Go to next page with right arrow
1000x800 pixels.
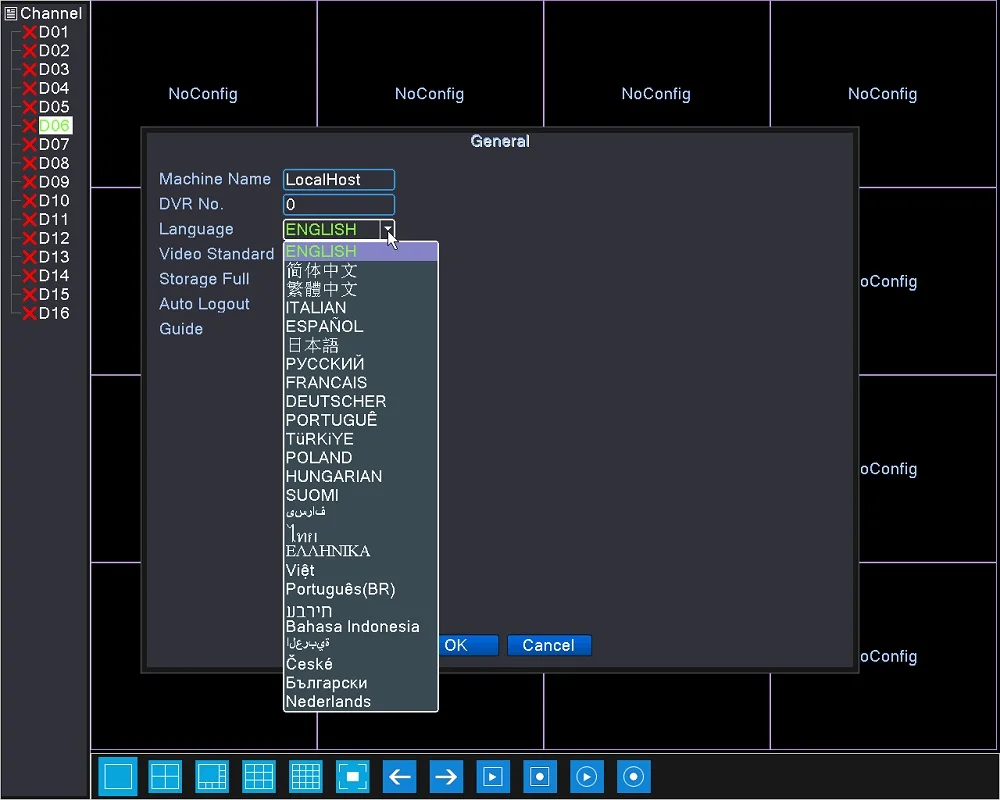click(446, 776)
